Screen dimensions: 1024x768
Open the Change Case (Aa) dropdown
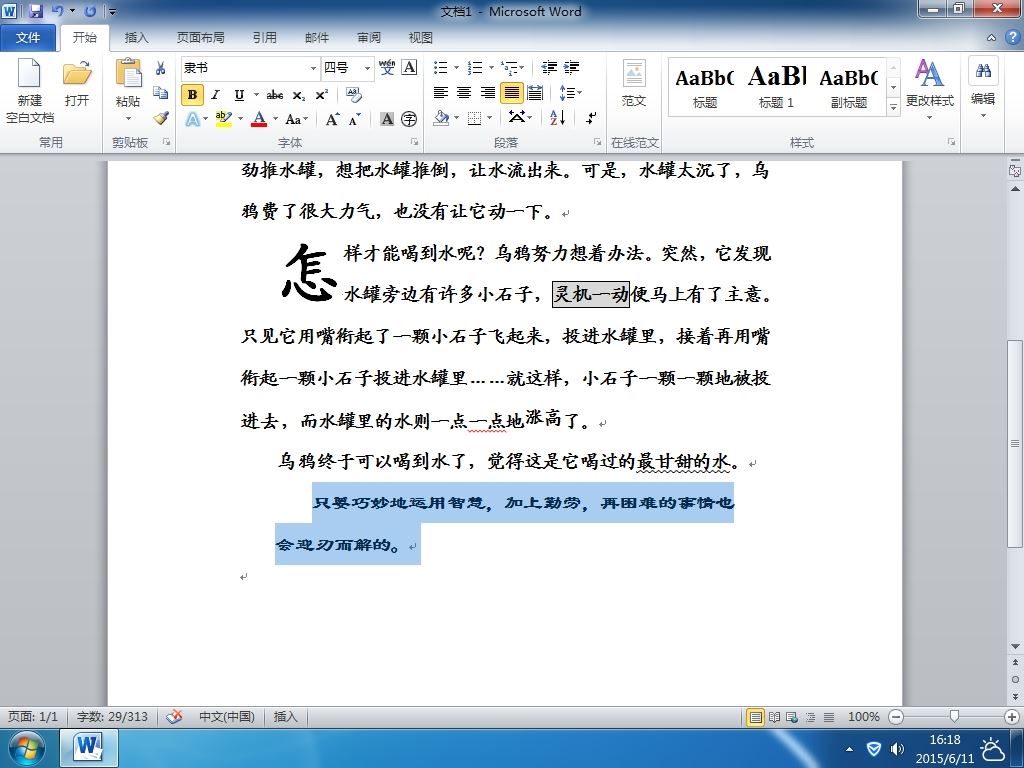pos(296,119)
